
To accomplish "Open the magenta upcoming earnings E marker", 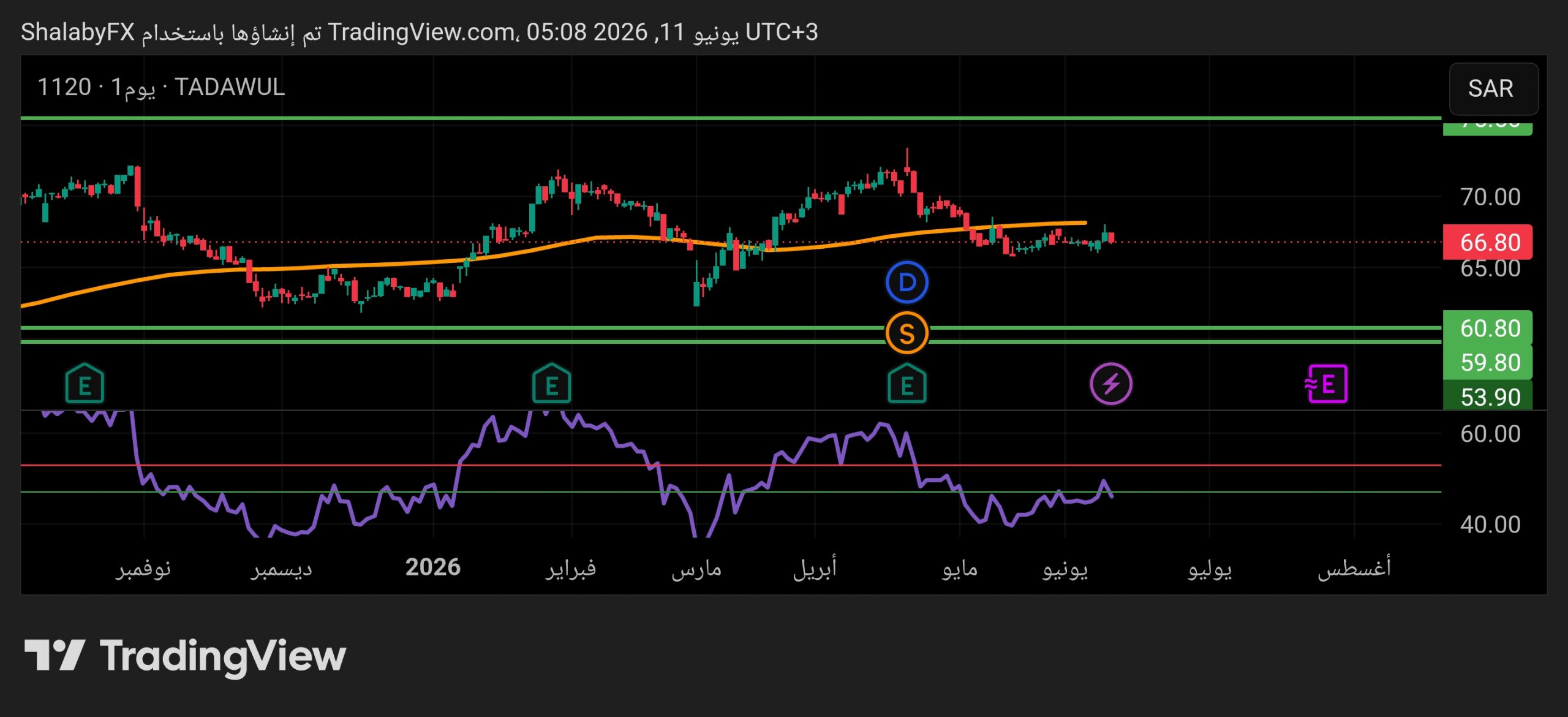I will [1326, 384].
